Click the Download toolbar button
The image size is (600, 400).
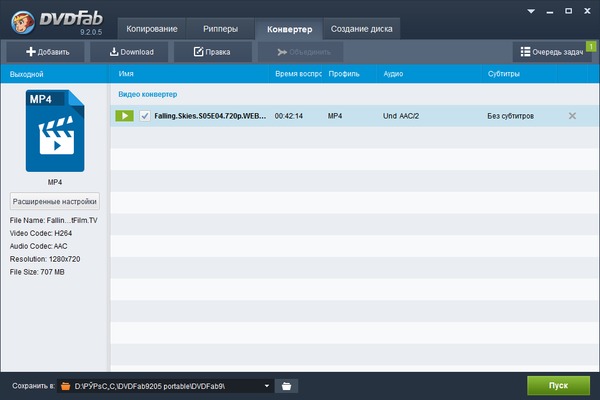(132, 51)
